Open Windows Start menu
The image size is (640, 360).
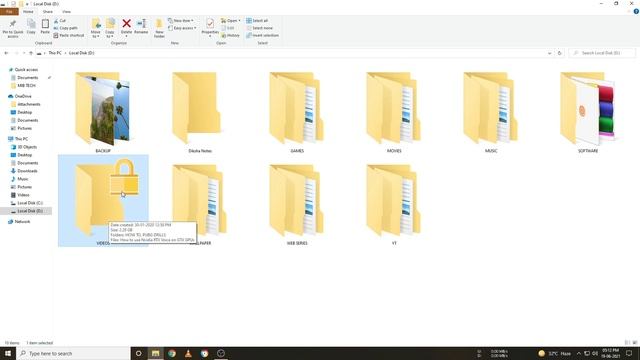pos(8,353)
